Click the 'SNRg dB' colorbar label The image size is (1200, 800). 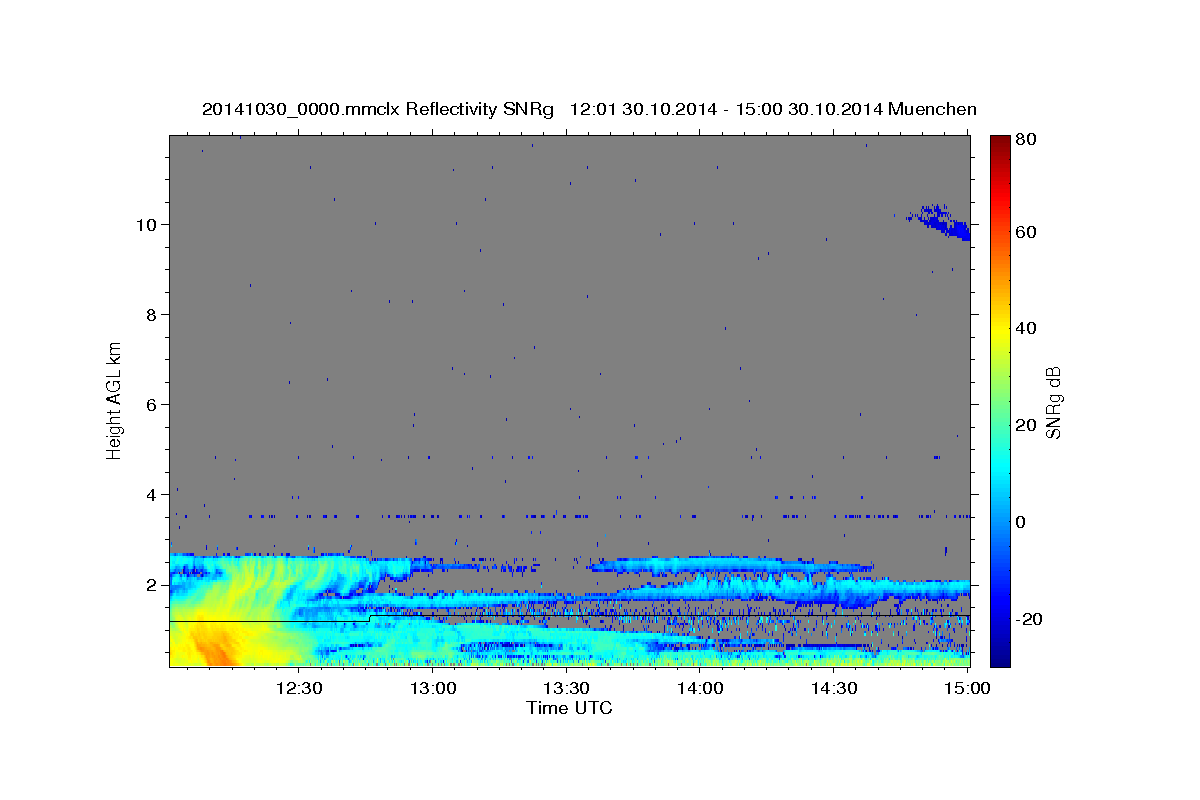(1054, 402)
